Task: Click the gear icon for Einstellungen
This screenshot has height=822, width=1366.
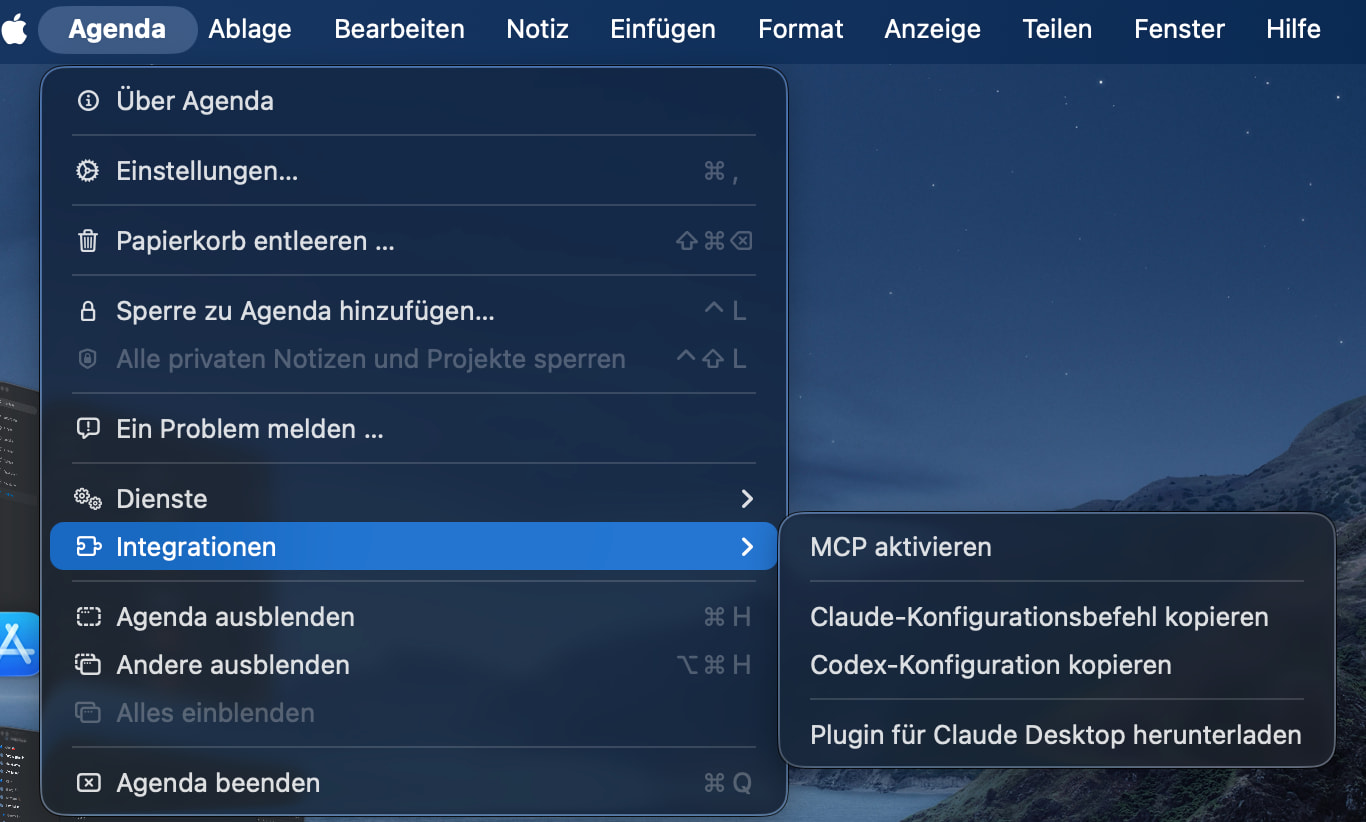Action: pos(88,171)
